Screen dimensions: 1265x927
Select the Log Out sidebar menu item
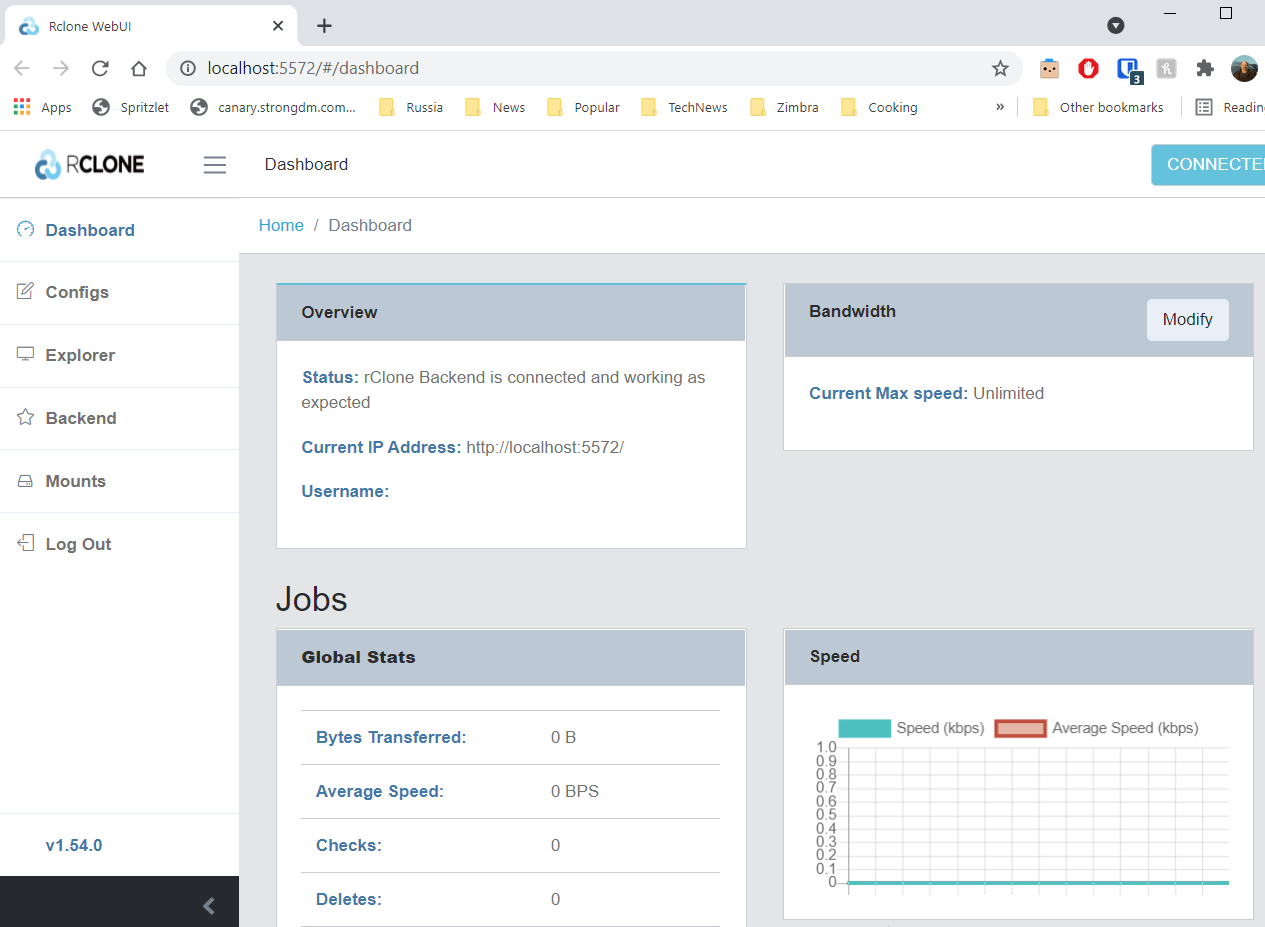tap(119, 544)
